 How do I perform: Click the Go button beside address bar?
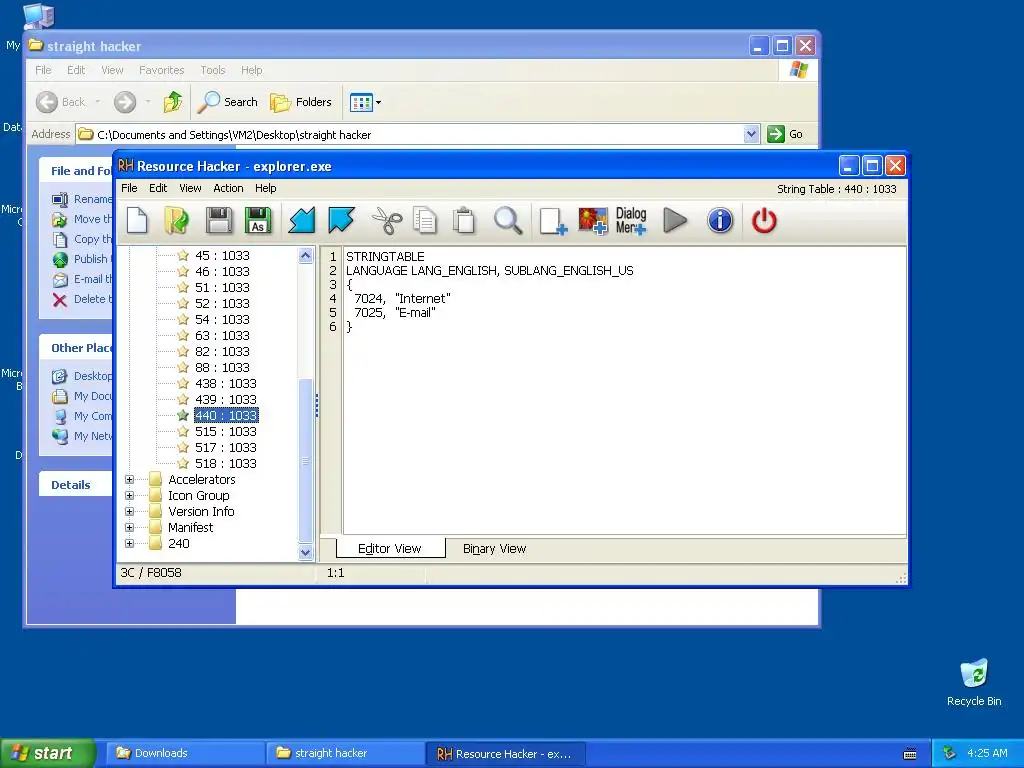785,134
